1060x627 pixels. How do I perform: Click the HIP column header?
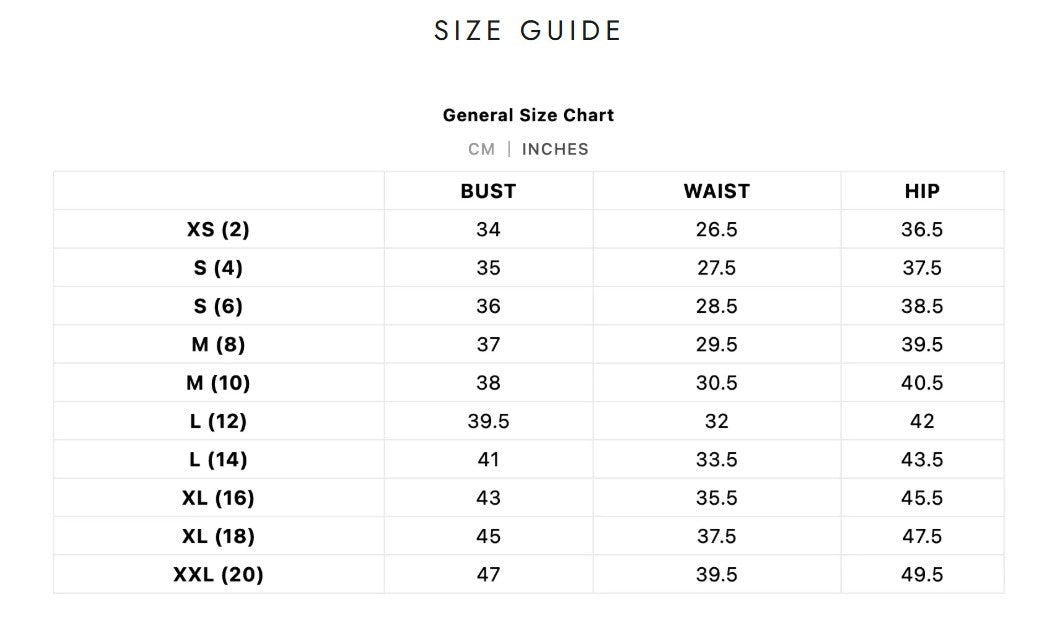[x=922, y=191]
